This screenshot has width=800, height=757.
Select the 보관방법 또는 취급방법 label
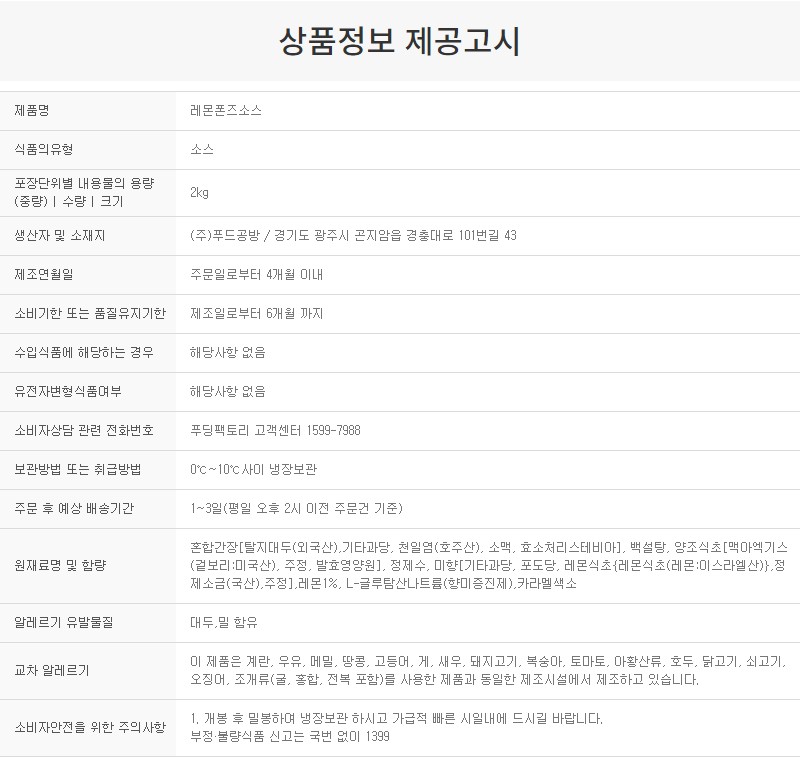(x=78, y=469)
